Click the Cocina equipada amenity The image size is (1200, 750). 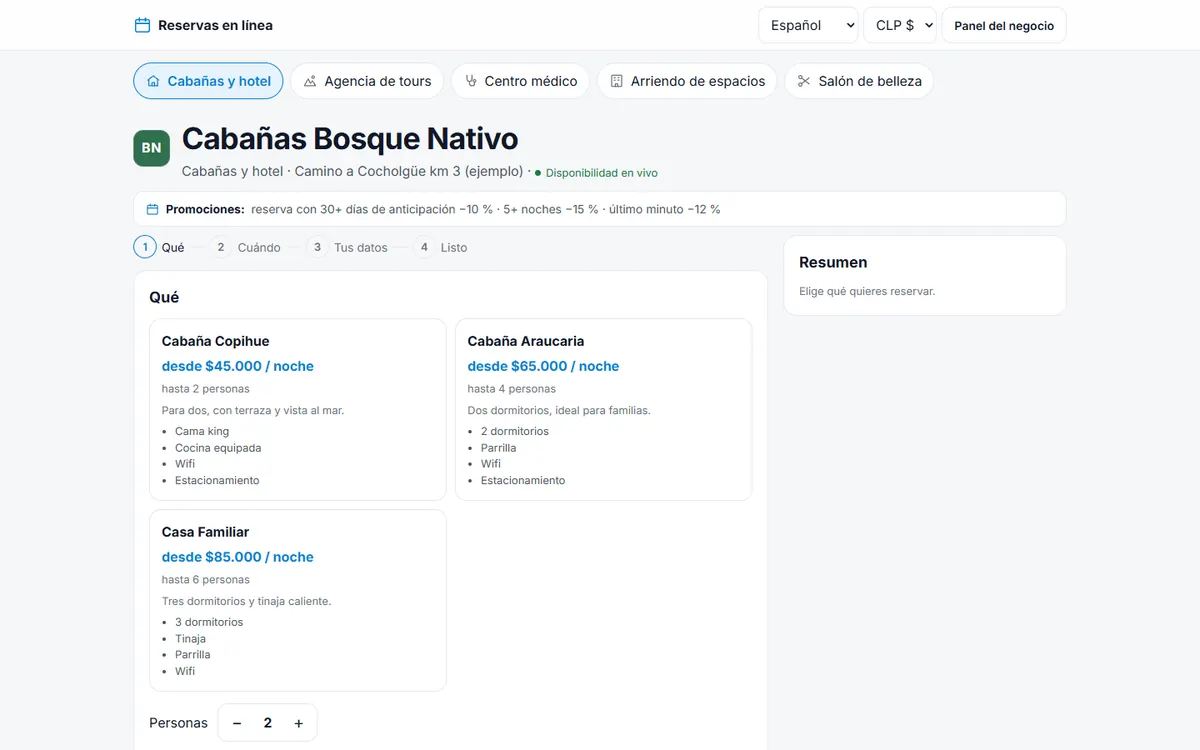click(x=218, y=448)
